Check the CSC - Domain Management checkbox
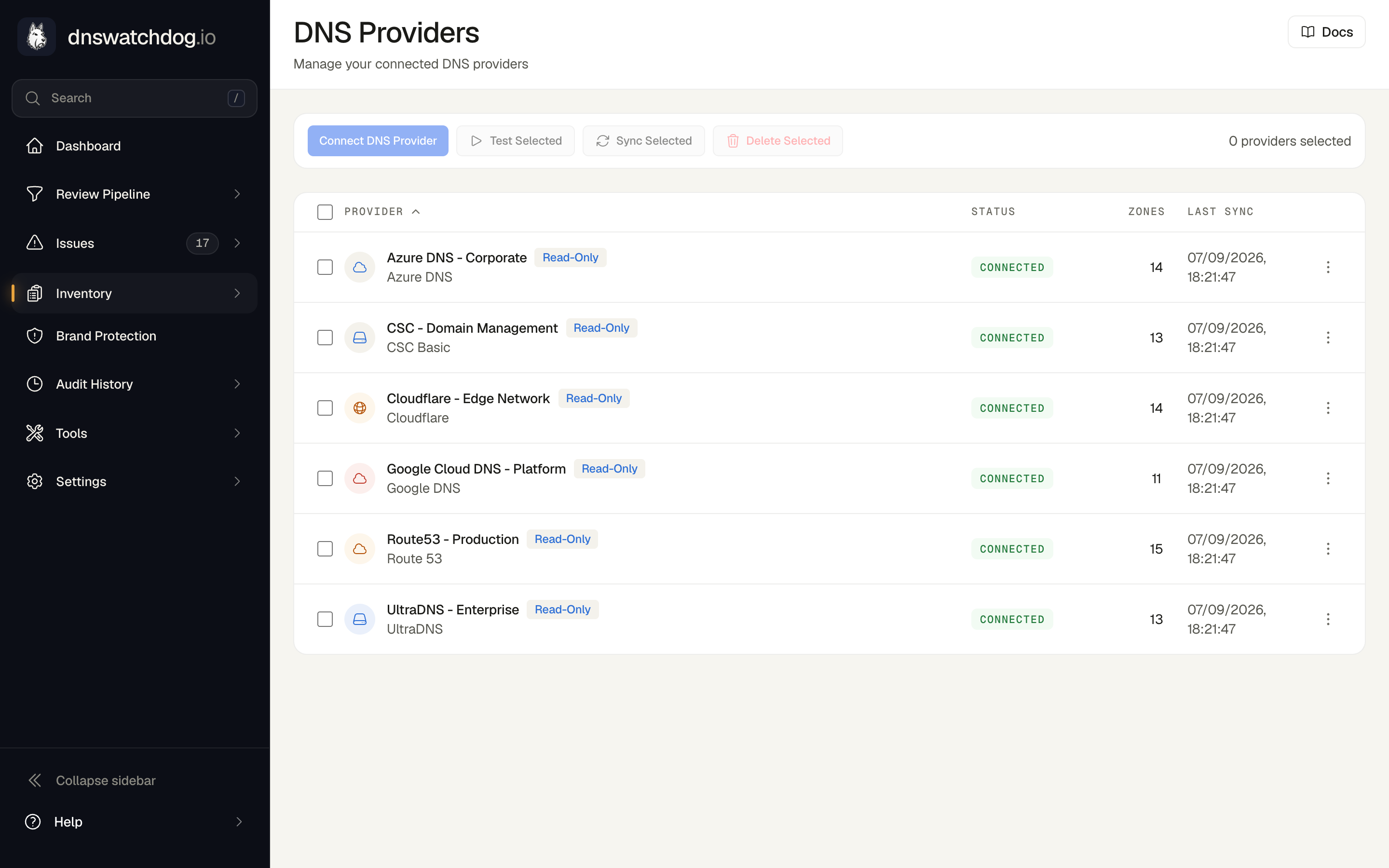This screenshot has height=868, width=1389. pos(325,338)
